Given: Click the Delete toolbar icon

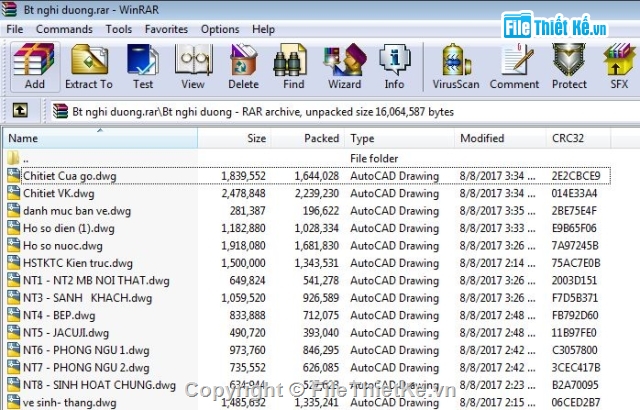Looking at the screenshot, I should coord(243,66).
